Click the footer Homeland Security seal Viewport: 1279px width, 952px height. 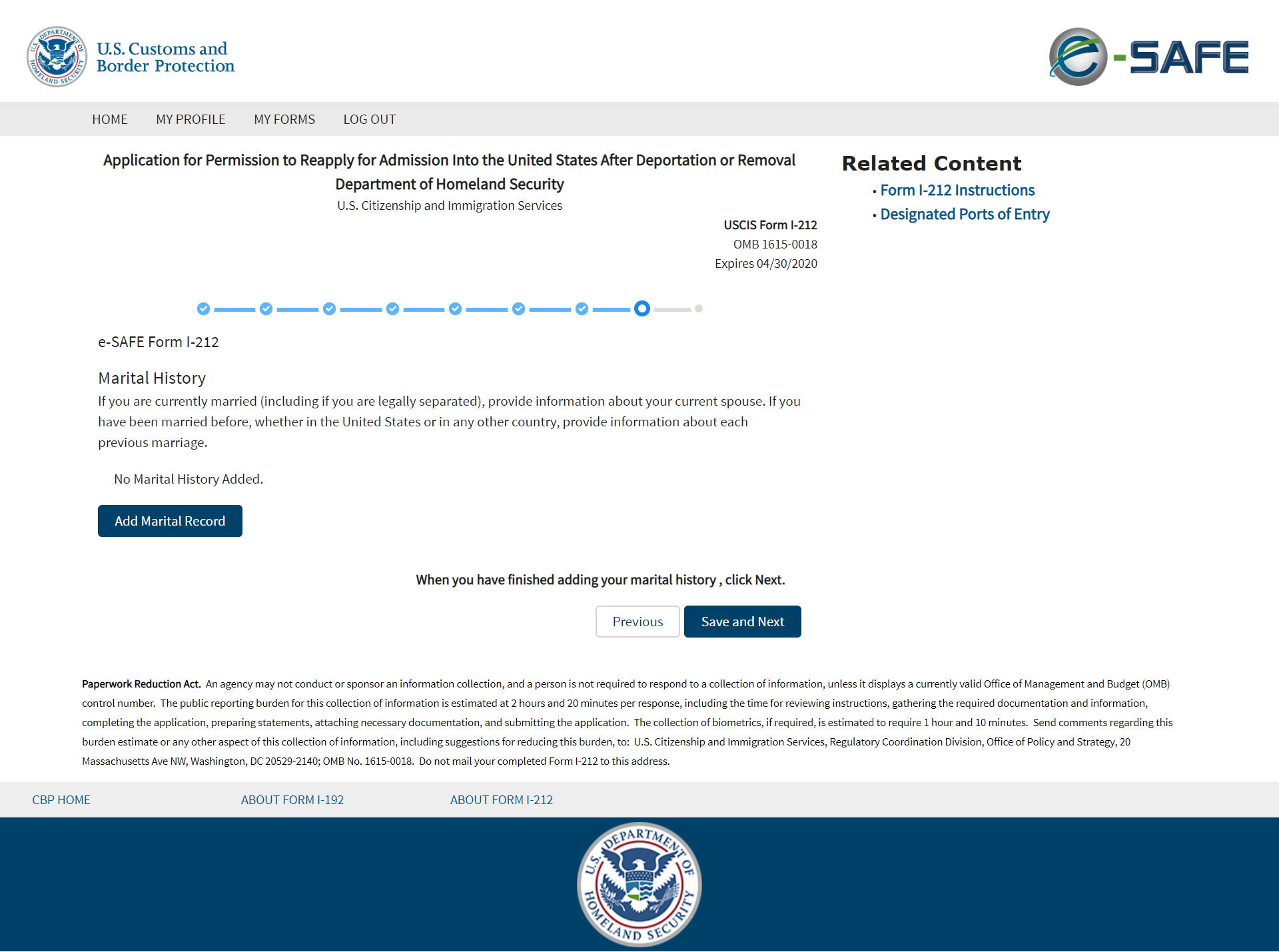coord(639,884)
